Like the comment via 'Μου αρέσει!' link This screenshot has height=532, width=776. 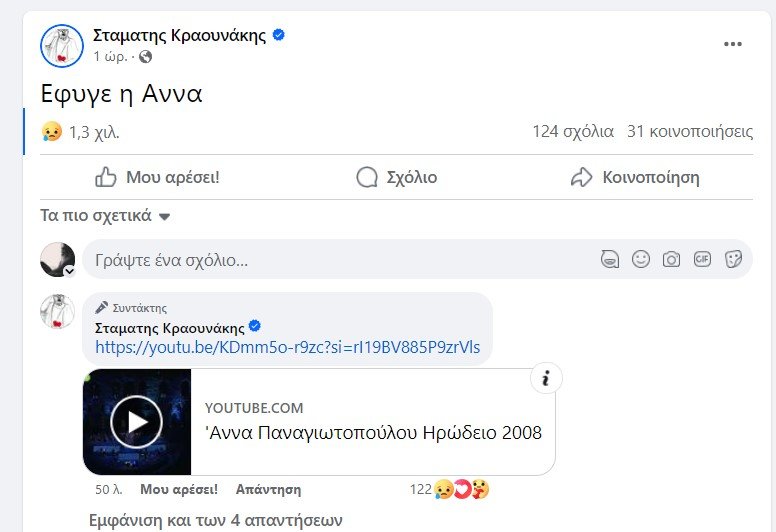pos(179,490)
